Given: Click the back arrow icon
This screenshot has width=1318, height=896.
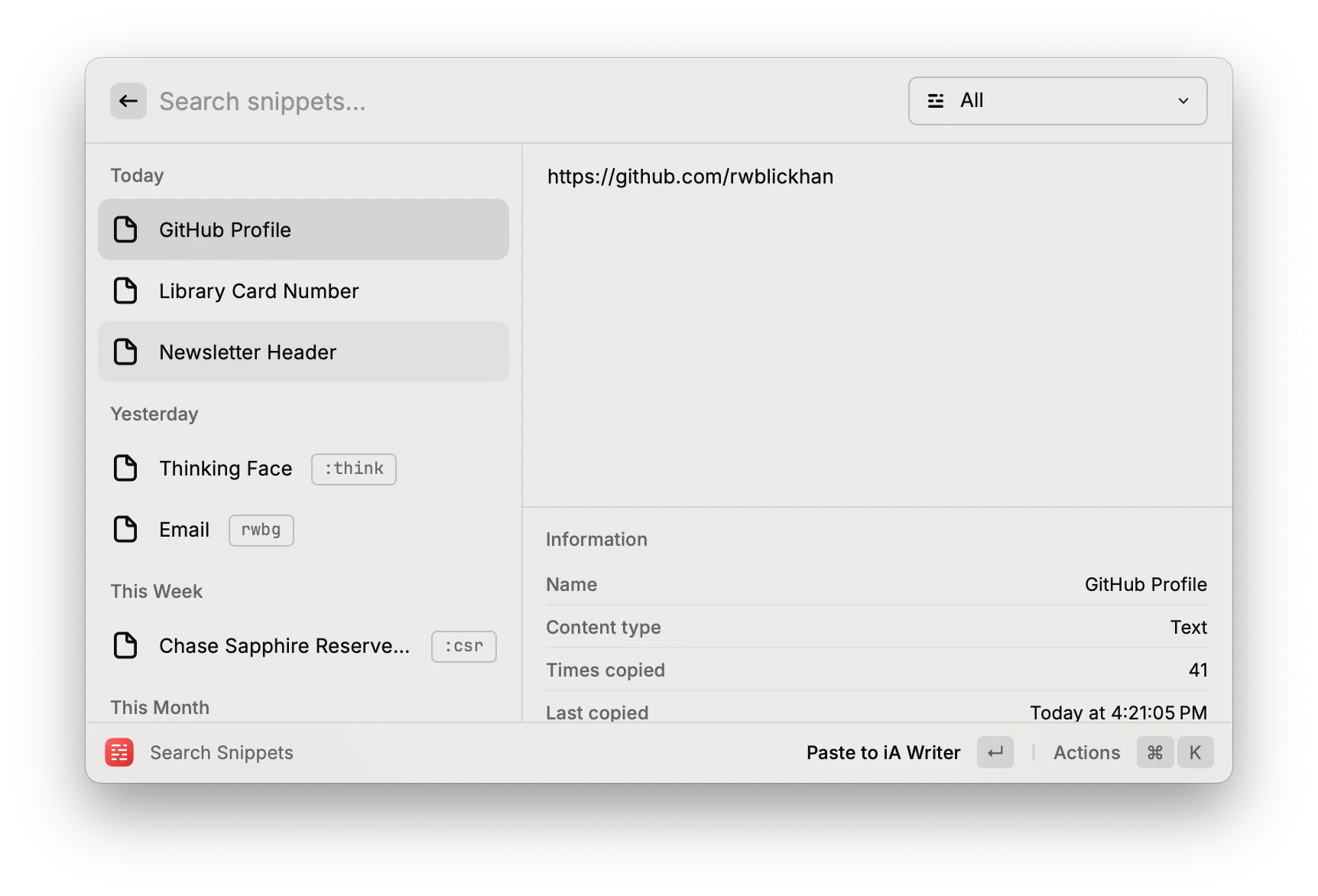Looking at the screenshot, I should (x=128, y=100).
